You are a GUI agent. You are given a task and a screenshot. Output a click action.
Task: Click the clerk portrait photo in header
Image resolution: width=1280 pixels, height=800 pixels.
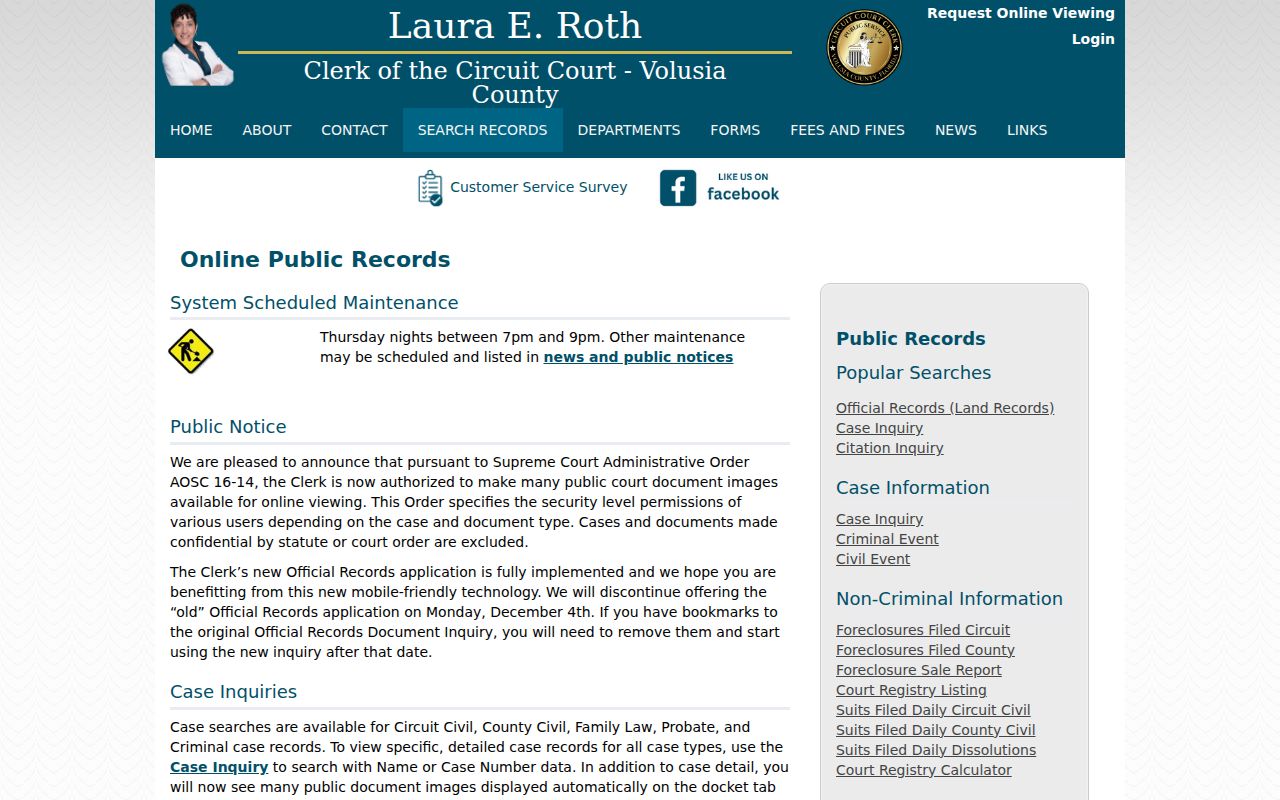click(197, 45)
